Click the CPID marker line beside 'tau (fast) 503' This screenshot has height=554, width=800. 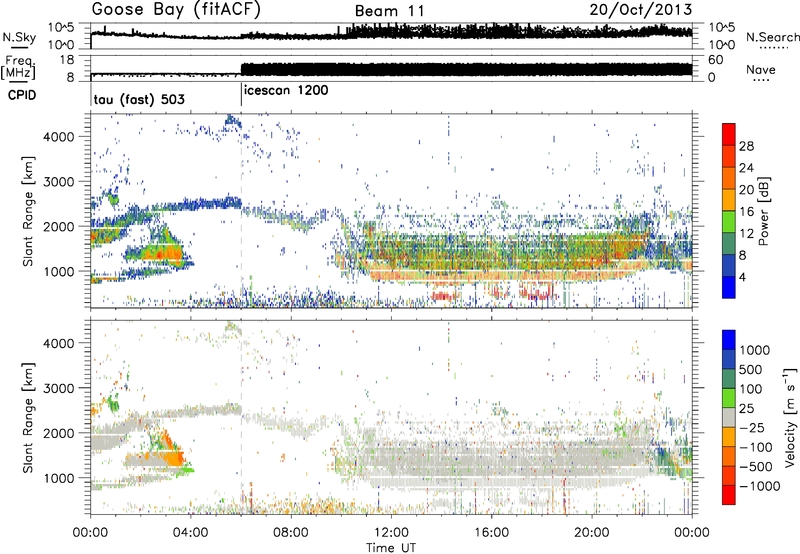91,94
